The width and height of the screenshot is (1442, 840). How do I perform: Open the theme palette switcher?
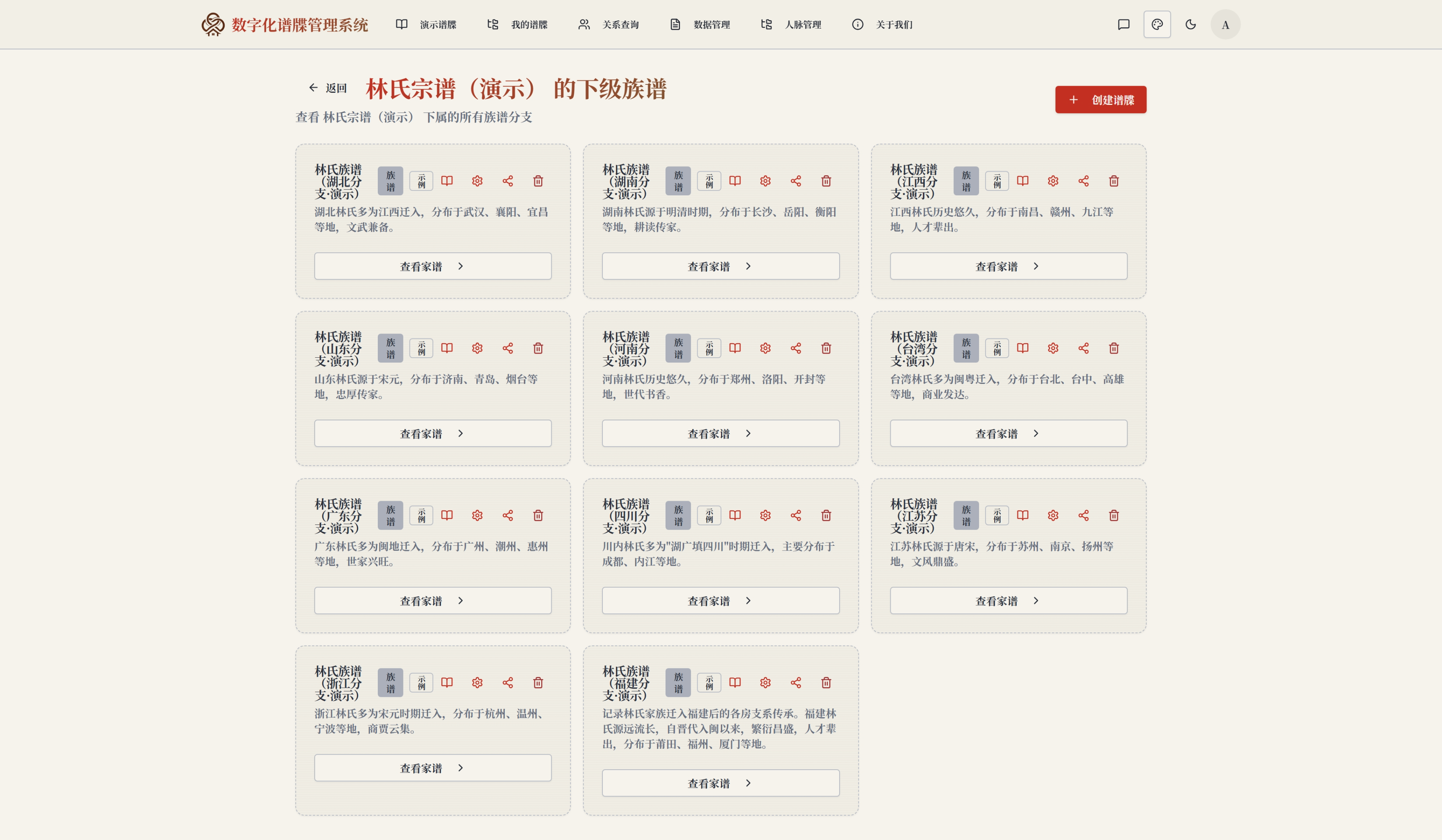(1157, 25)
